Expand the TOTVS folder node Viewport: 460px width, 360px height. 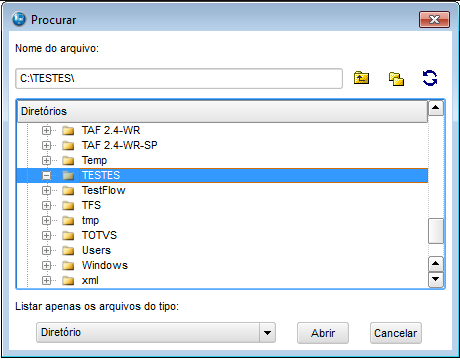pyautogui.click(x=46, y=235)
